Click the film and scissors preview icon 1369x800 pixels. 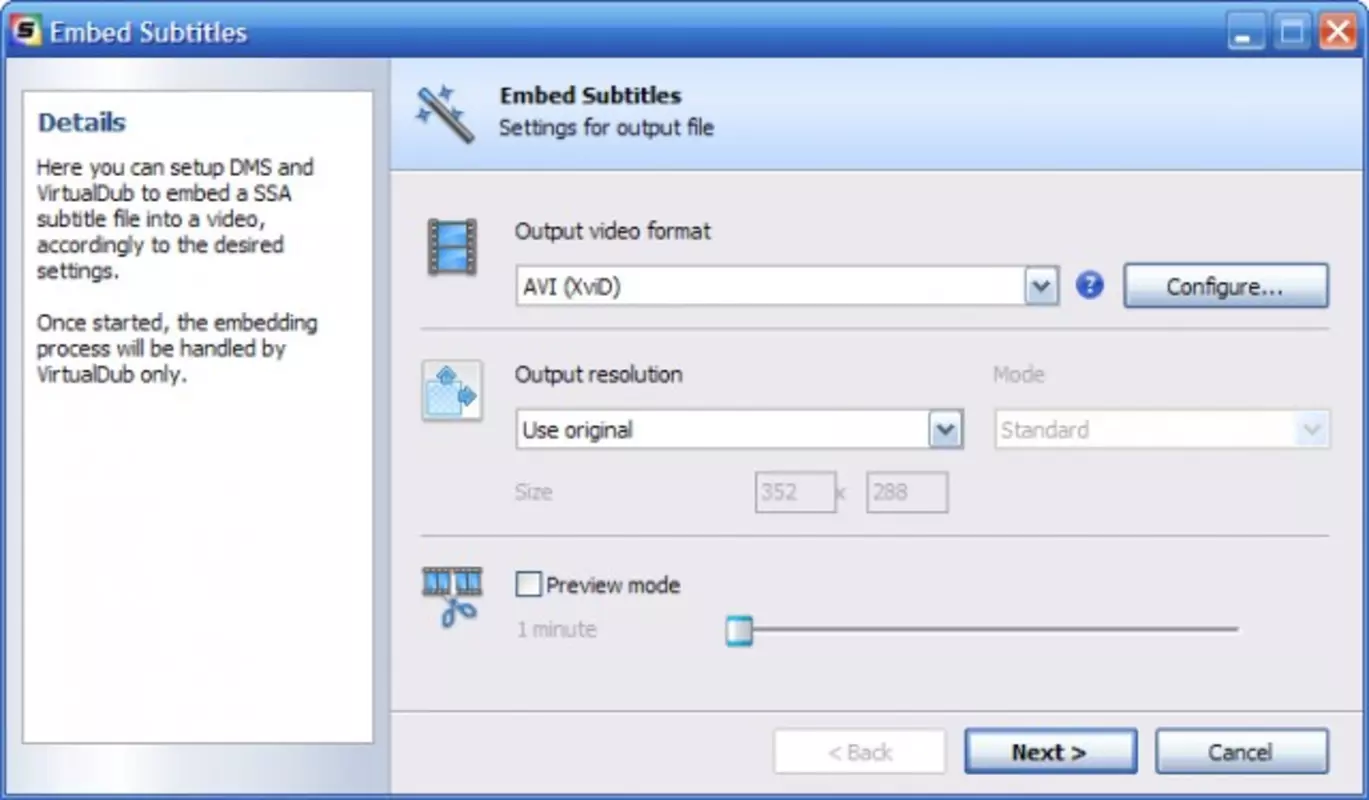[452, 597]
